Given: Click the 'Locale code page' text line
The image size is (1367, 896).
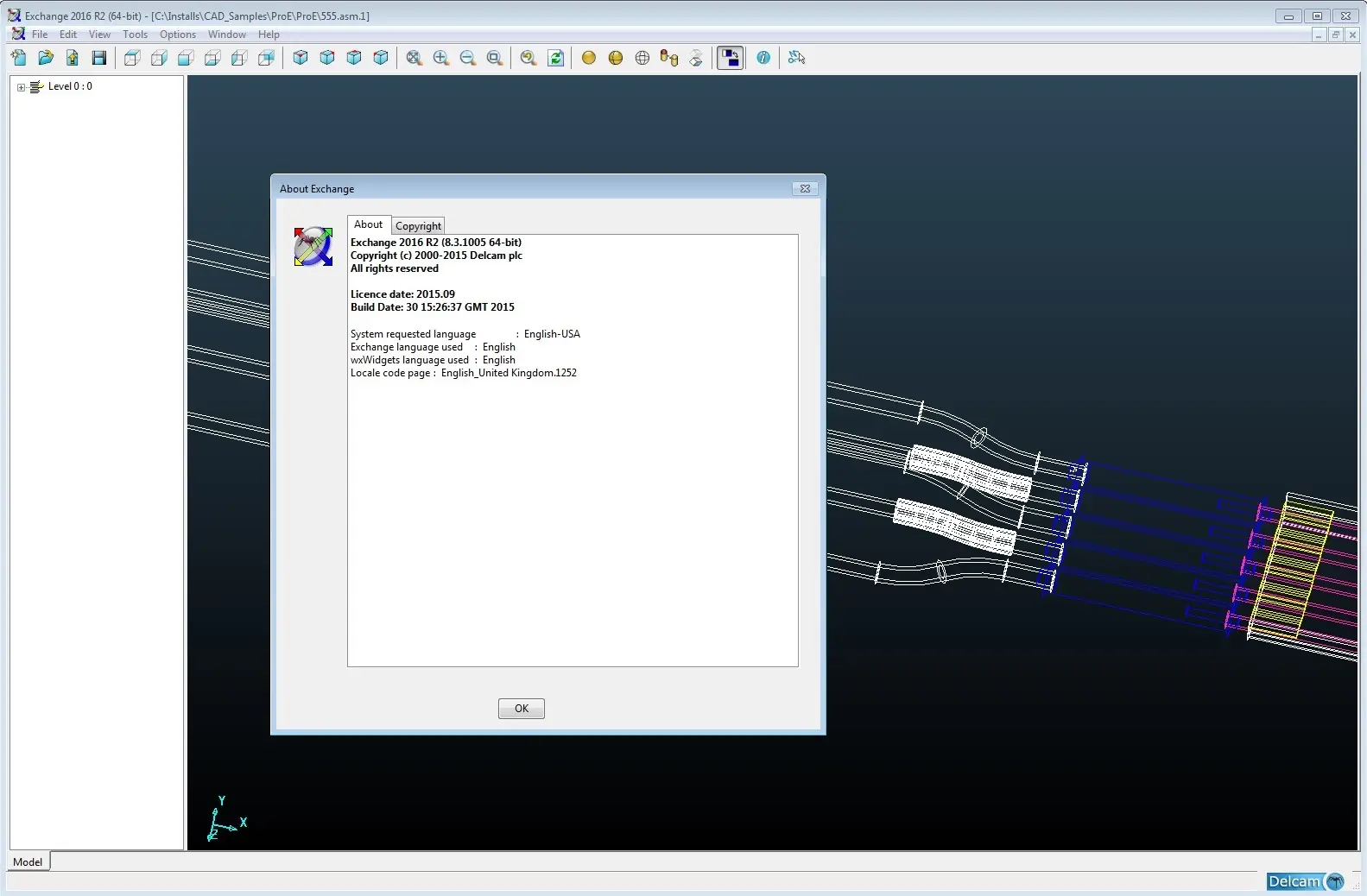Looking at the screenshot, I should 464,373.
